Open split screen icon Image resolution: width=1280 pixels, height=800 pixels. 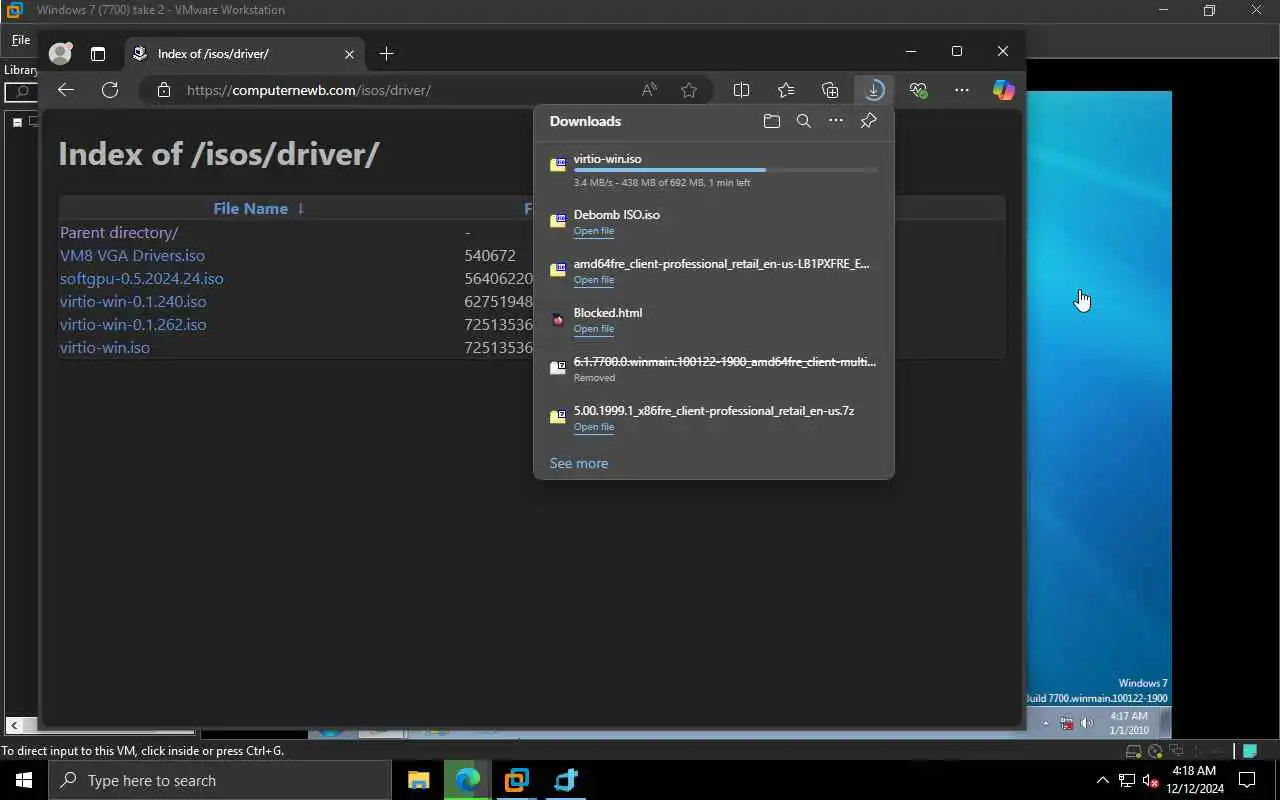(x=741, y=90)
